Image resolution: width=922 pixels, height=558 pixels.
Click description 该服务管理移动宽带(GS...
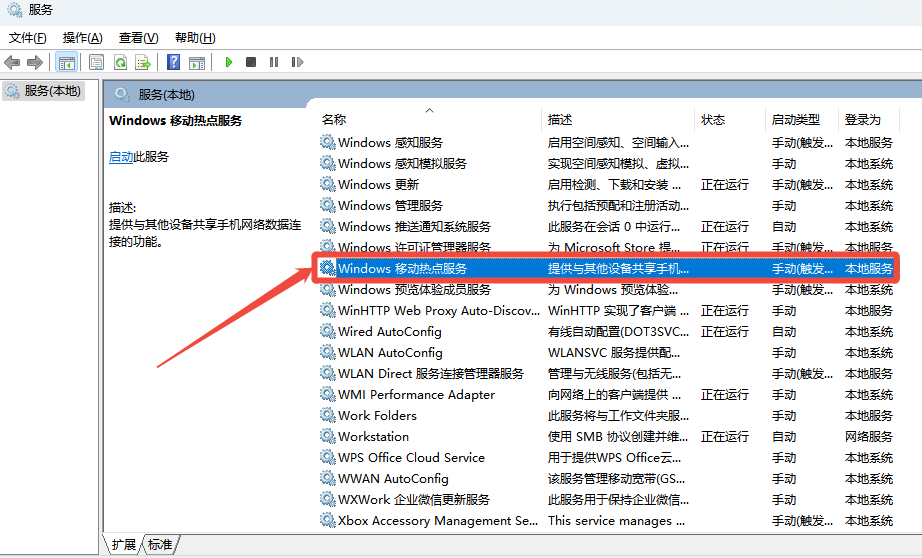click(x=616, y=479)
